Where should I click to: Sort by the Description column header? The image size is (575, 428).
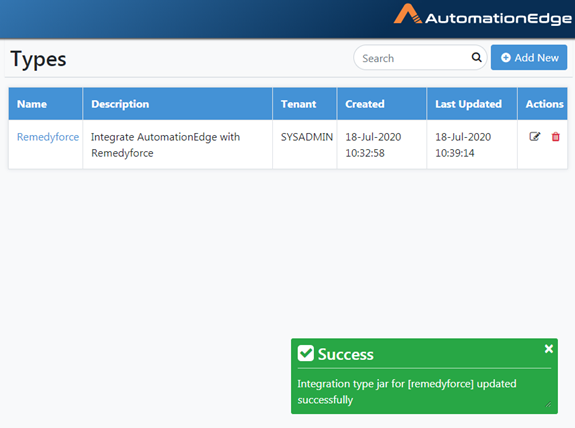120,104
